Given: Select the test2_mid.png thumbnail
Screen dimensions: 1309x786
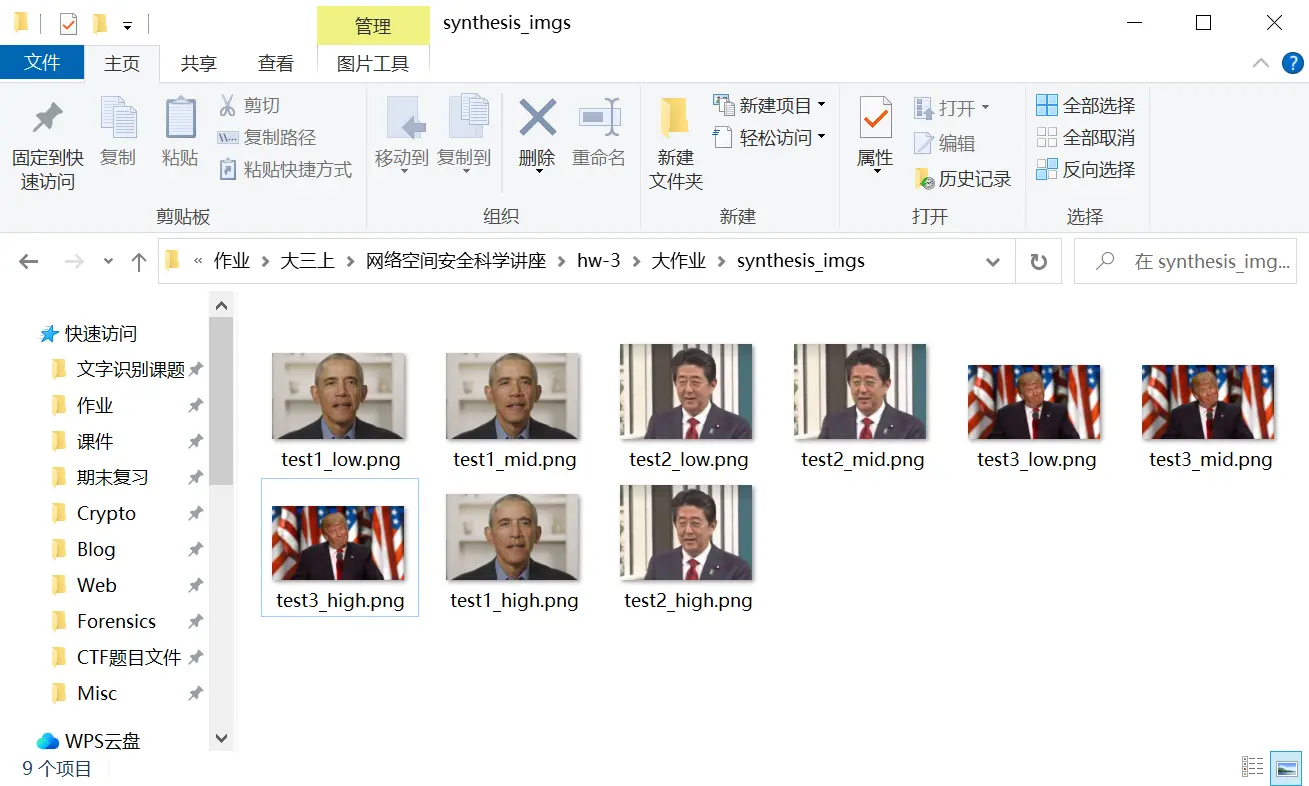Looking at the screenshot, I should click(x=862, y=393).
